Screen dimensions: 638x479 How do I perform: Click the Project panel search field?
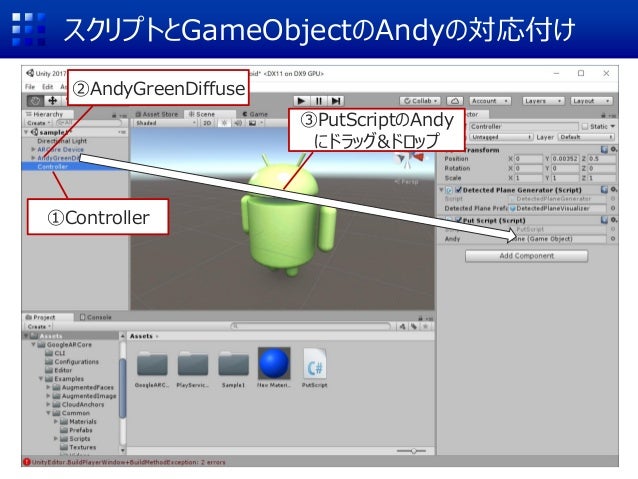(x=311, y=326)
